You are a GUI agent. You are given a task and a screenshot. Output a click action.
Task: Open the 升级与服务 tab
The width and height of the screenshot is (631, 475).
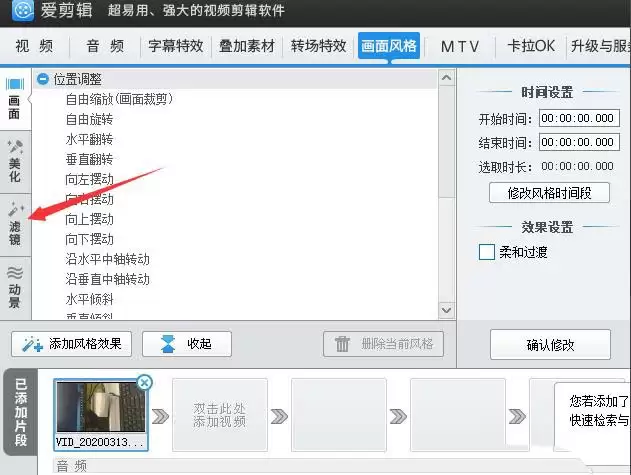point(600,46)
